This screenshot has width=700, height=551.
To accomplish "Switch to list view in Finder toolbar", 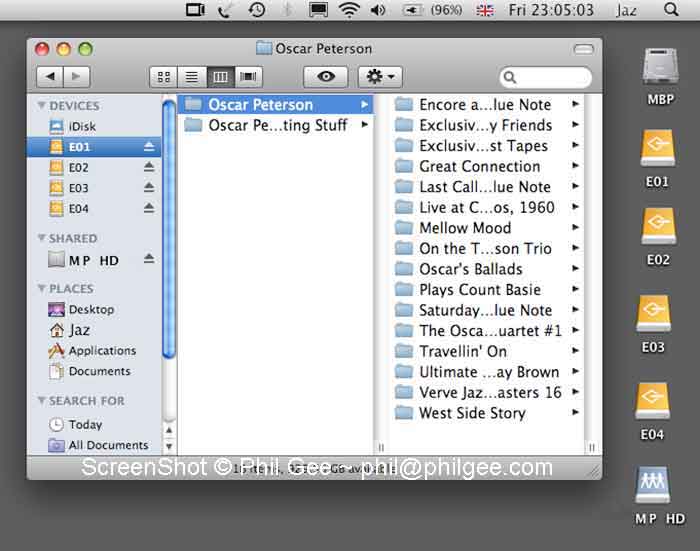I will click(191, 77).
